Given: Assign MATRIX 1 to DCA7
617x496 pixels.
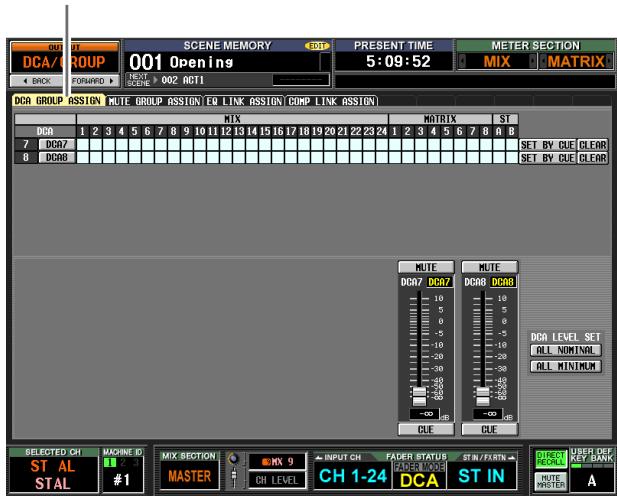Looking at the screenshot, I should pyautogui.click(x=395, y=145).
